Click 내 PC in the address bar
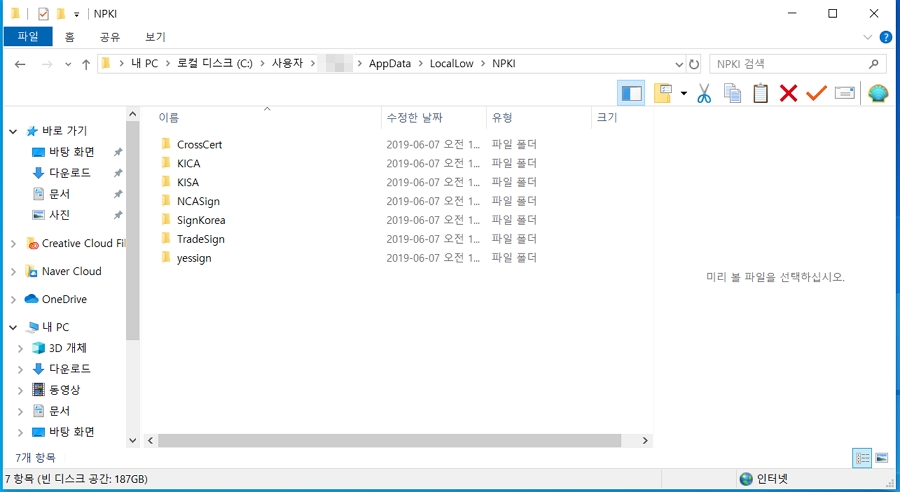 tap(144, 64)
